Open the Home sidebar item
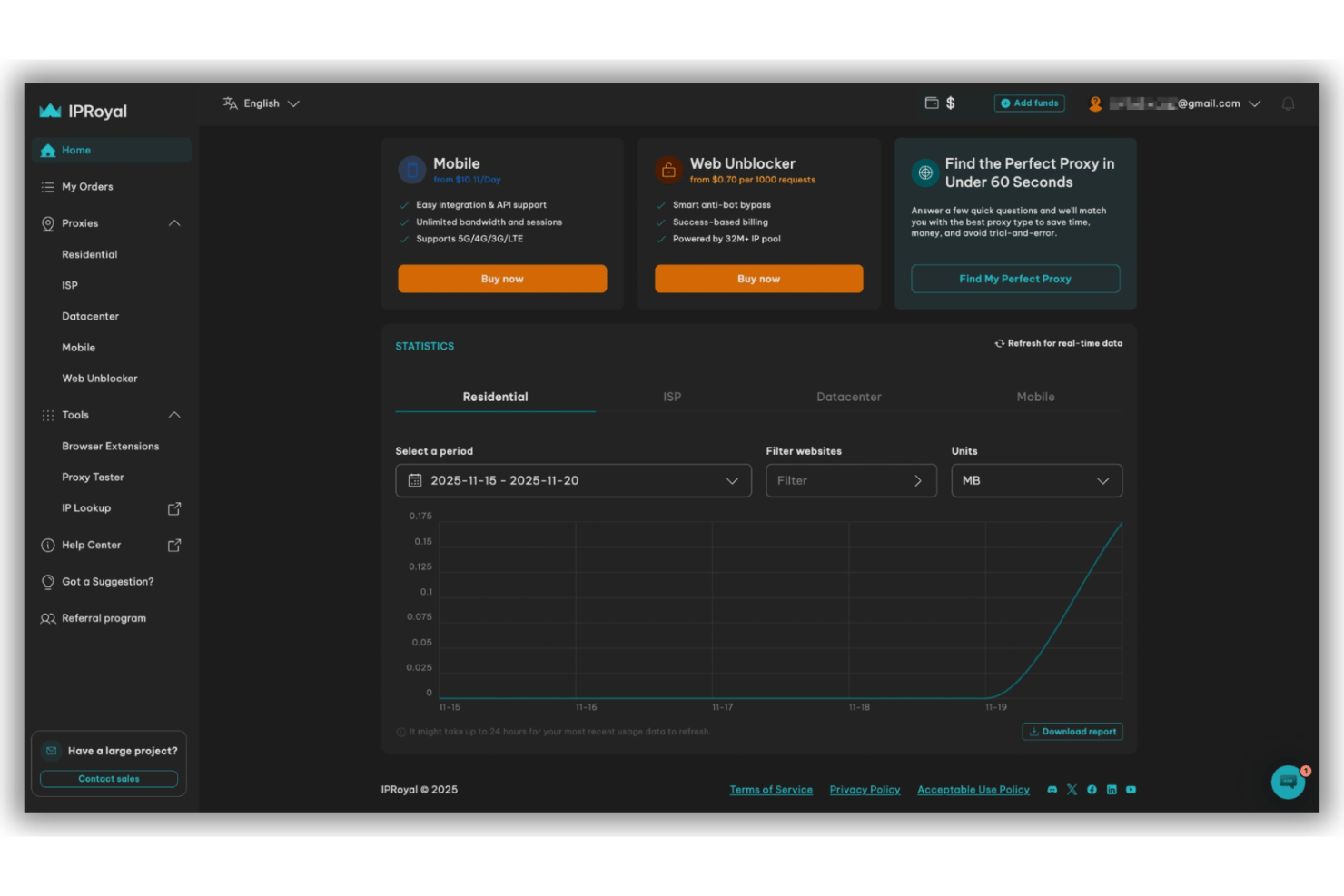The image size is (1344, 896). 111,150
